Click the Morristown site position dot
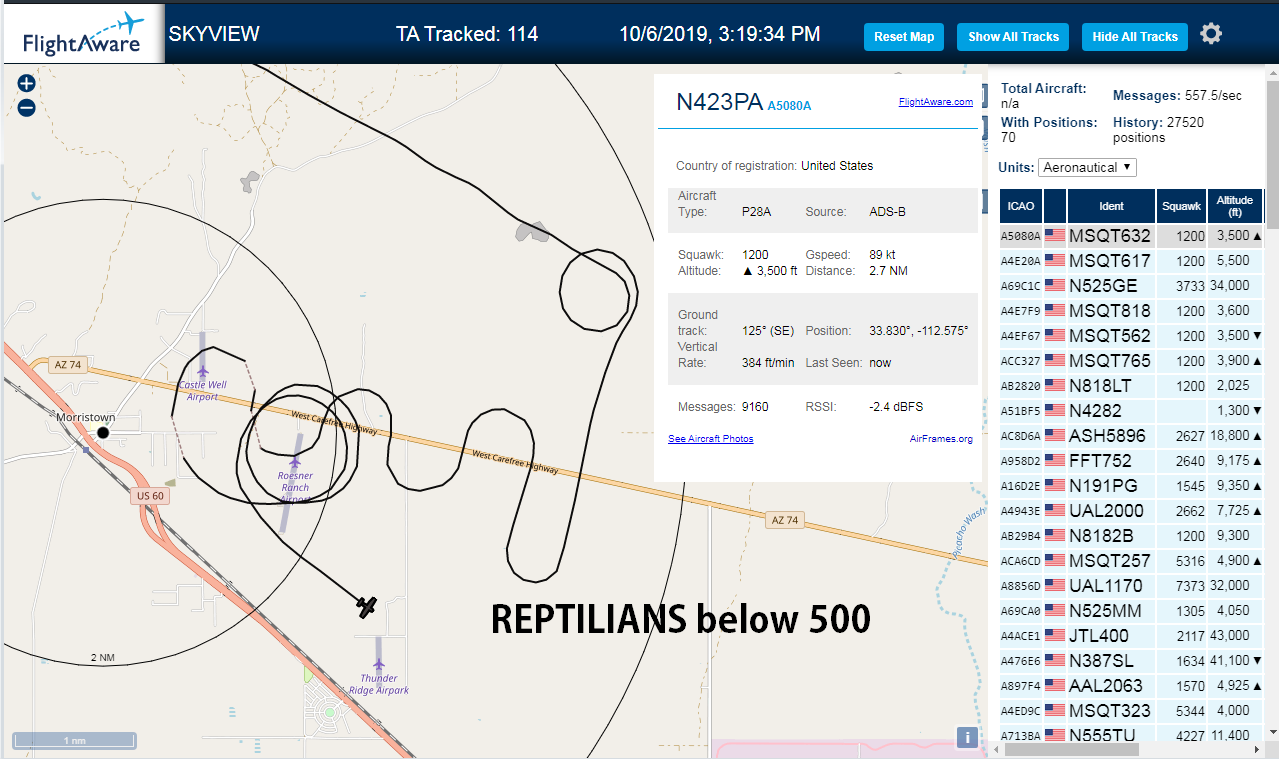The height and width of the screenshot is (759, 1279). click(x=102, y=432)
